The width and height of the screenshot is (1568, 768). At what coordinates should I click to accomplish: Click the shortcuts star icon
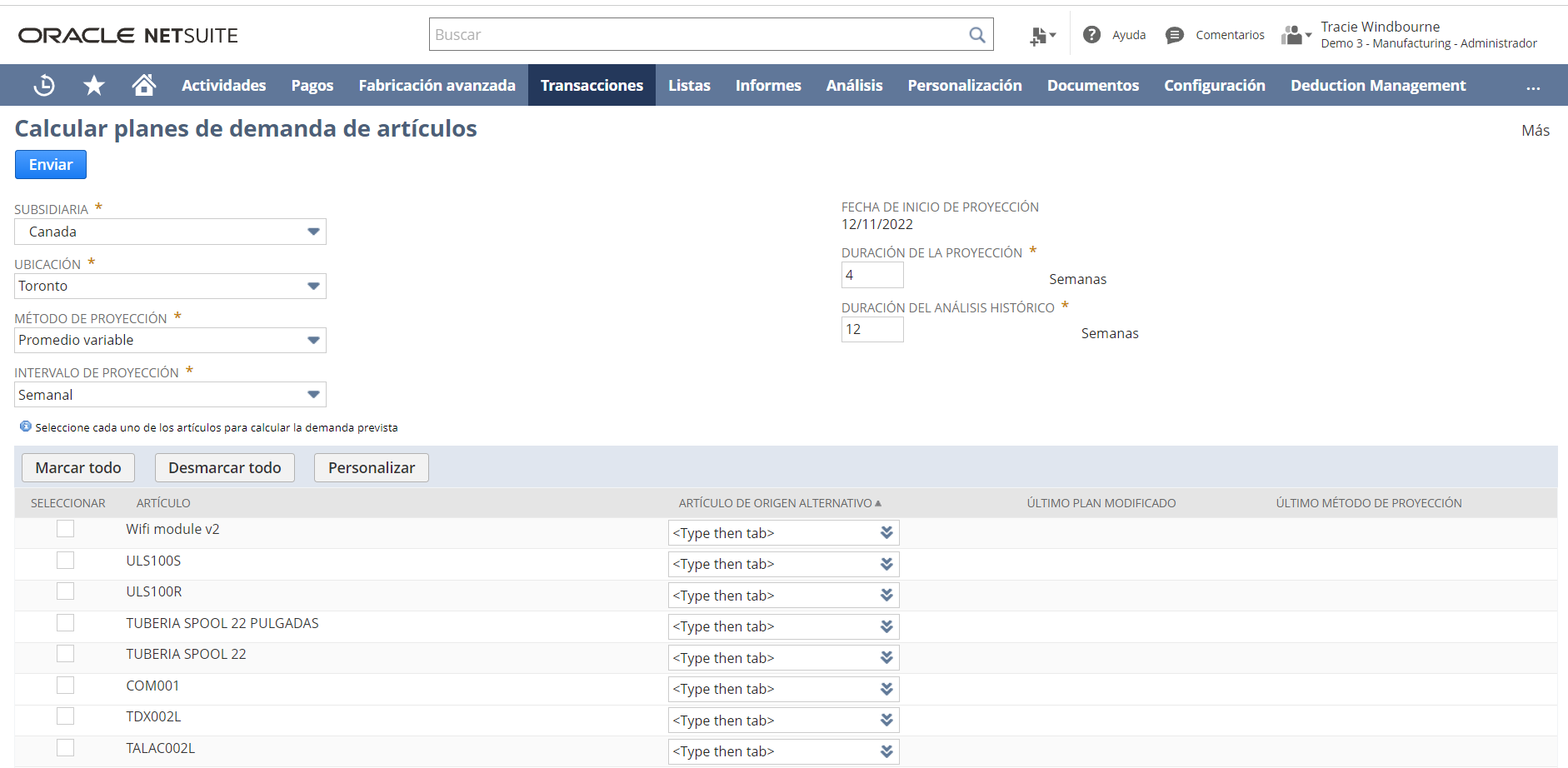click(93, 84)
